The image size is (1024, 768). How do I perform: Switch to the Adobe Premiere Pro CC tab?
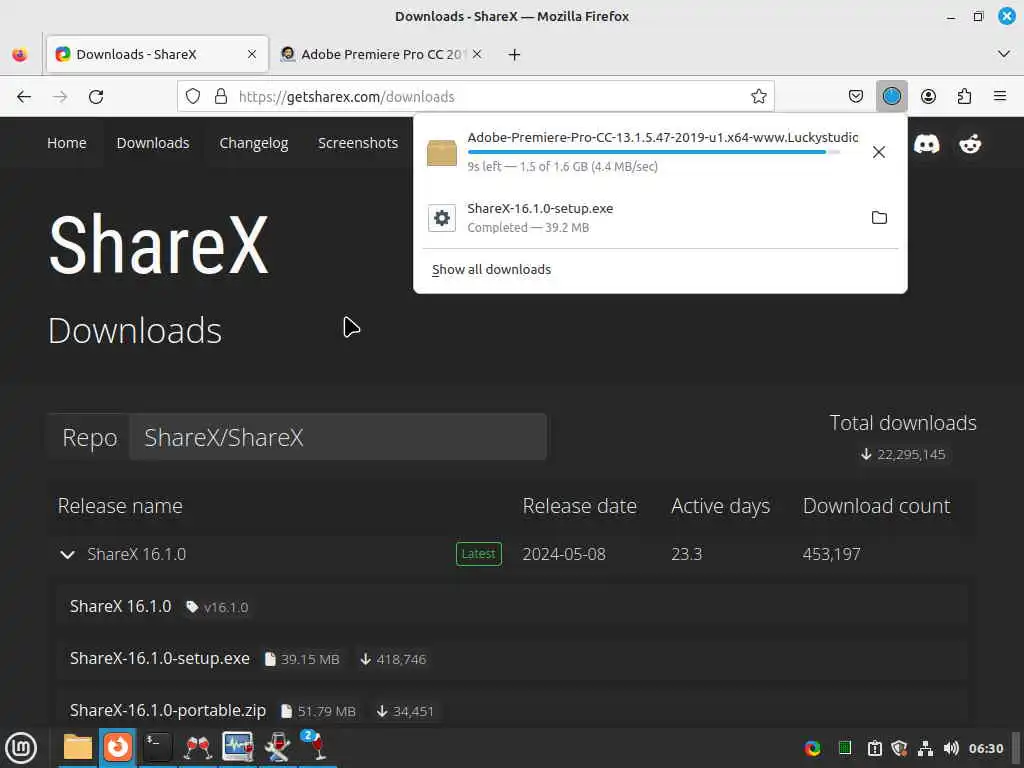381,54
